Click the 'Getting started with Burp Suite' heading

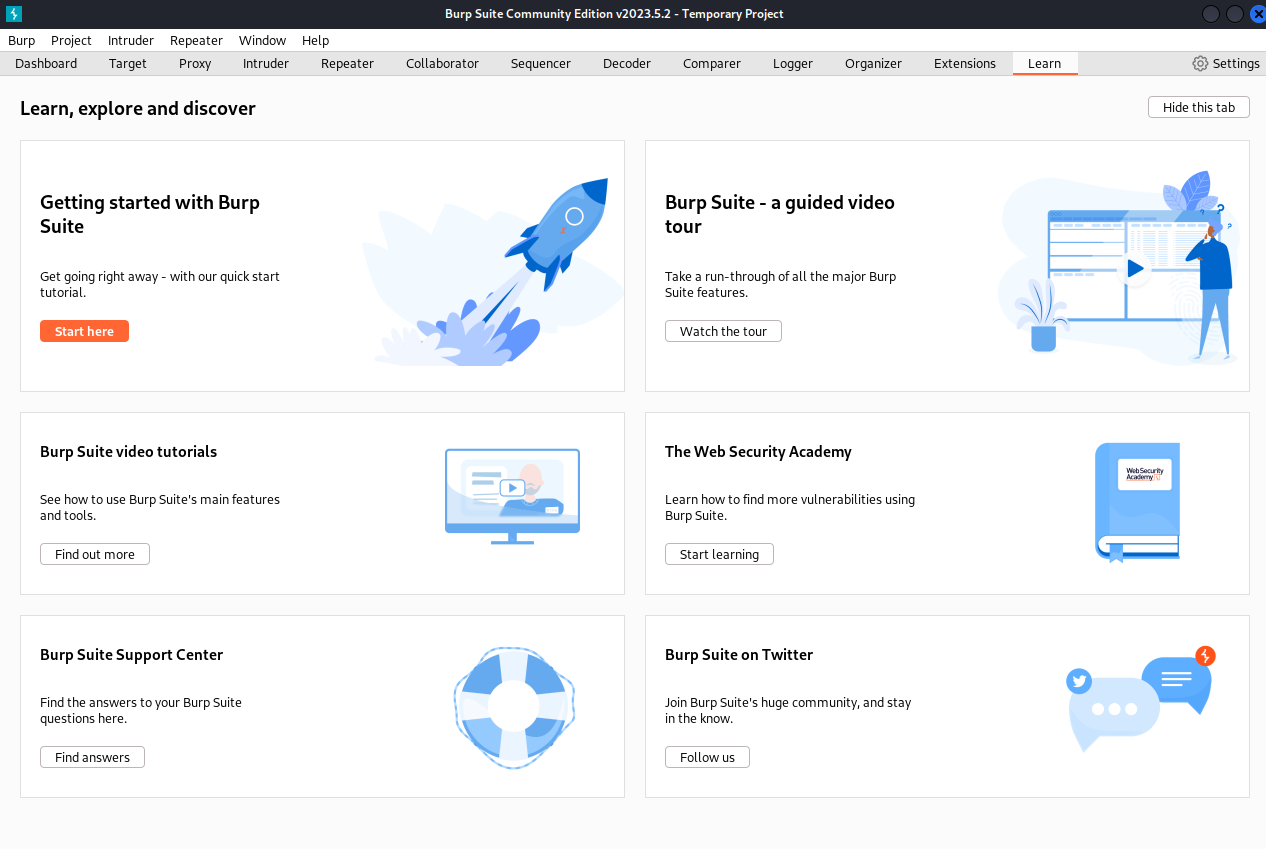[150, 214]
